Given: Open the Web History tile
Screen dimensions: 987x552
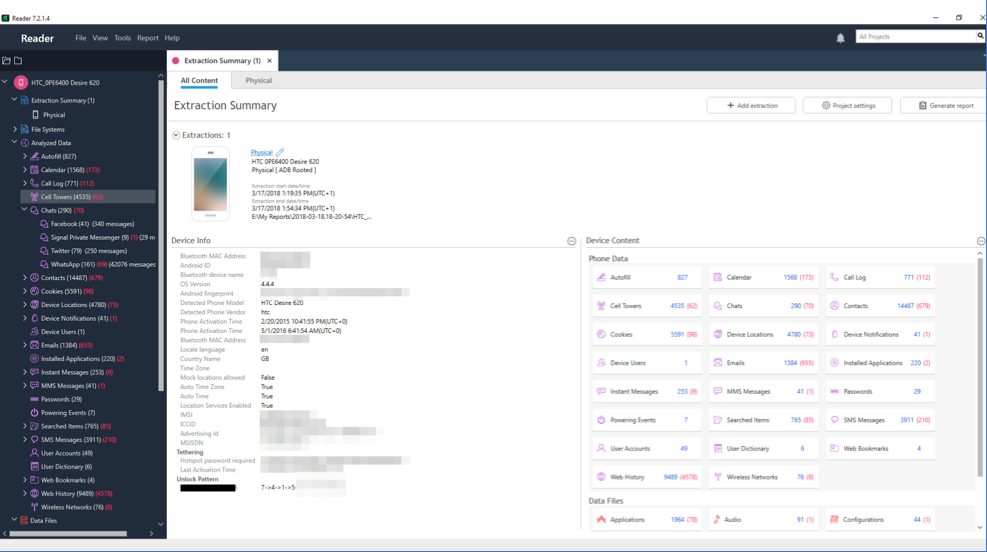Looking at the screenshot, I should click(647, 477).
